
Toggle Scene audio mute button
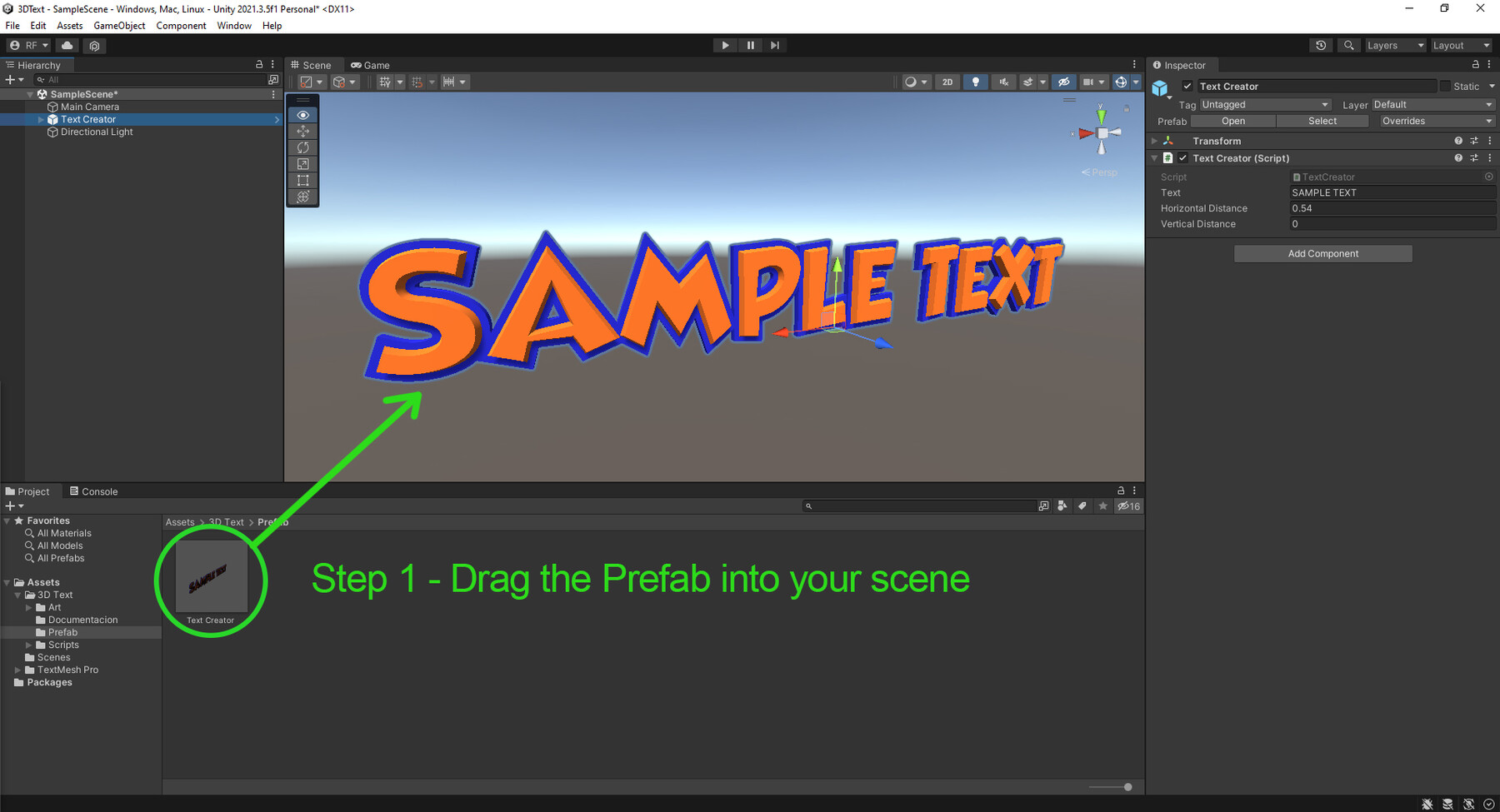(x=1003, y=82)
